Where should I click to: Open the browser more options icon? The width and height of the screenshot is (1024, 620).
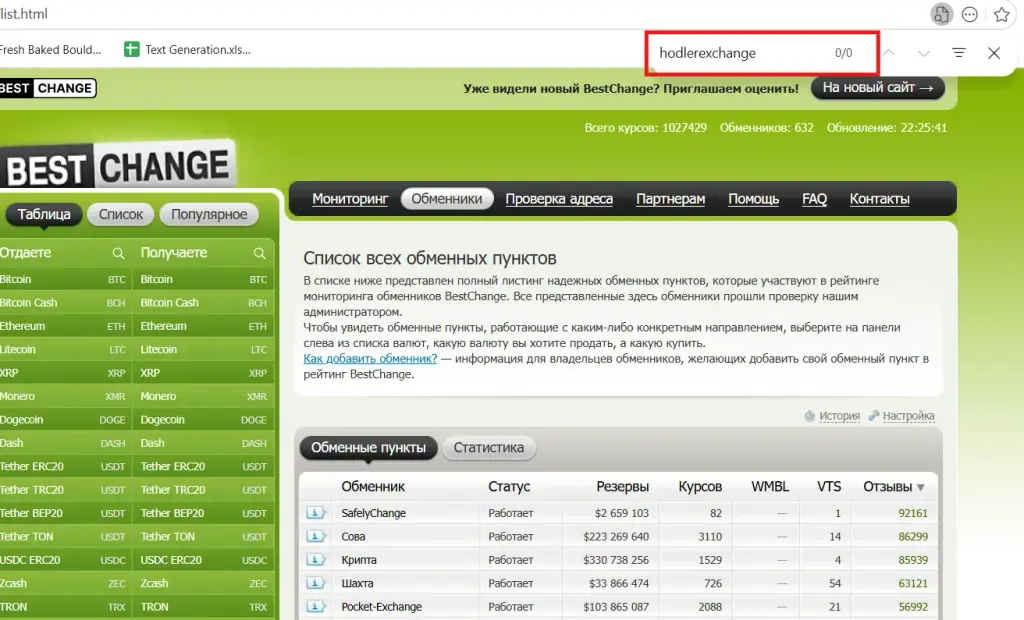pyautogui.click(x=970, y=14)
